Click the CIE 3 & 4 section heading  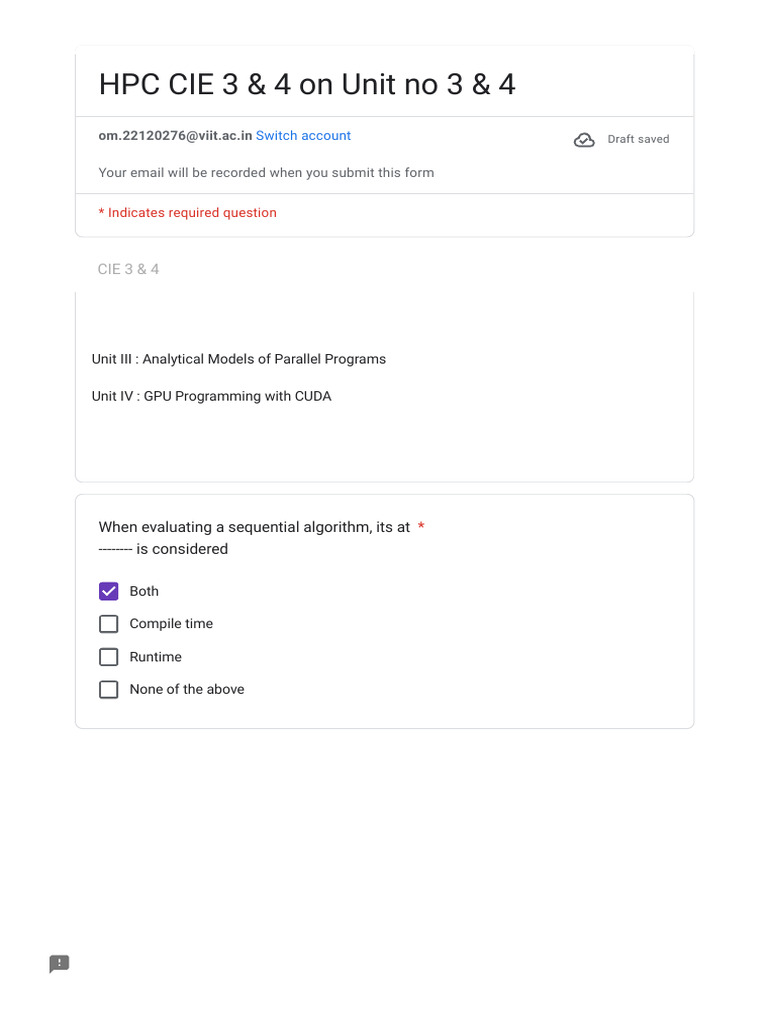(128, 269)
